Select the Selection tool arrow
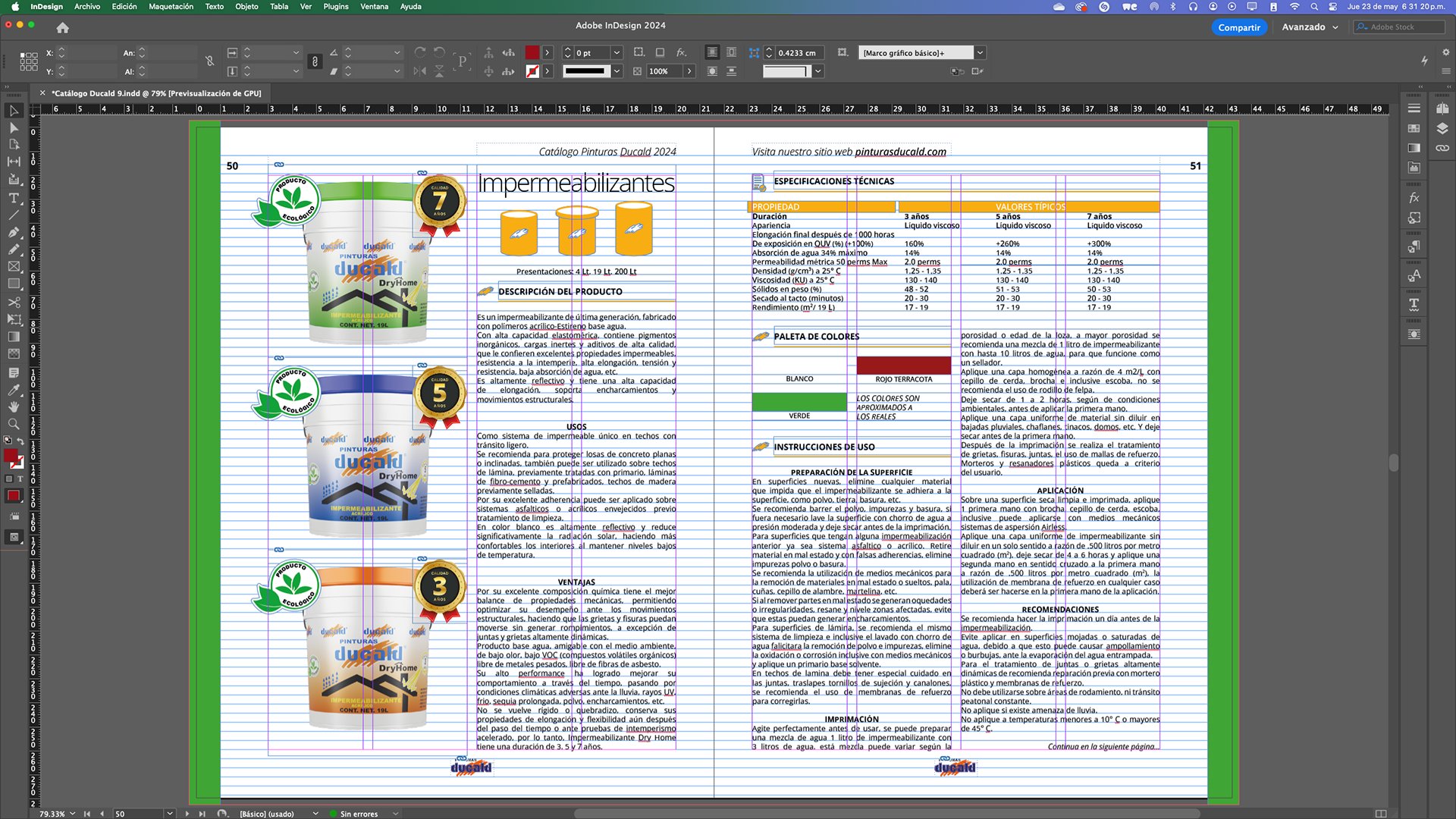1456x819 pixels. click(x=14, y=111)
